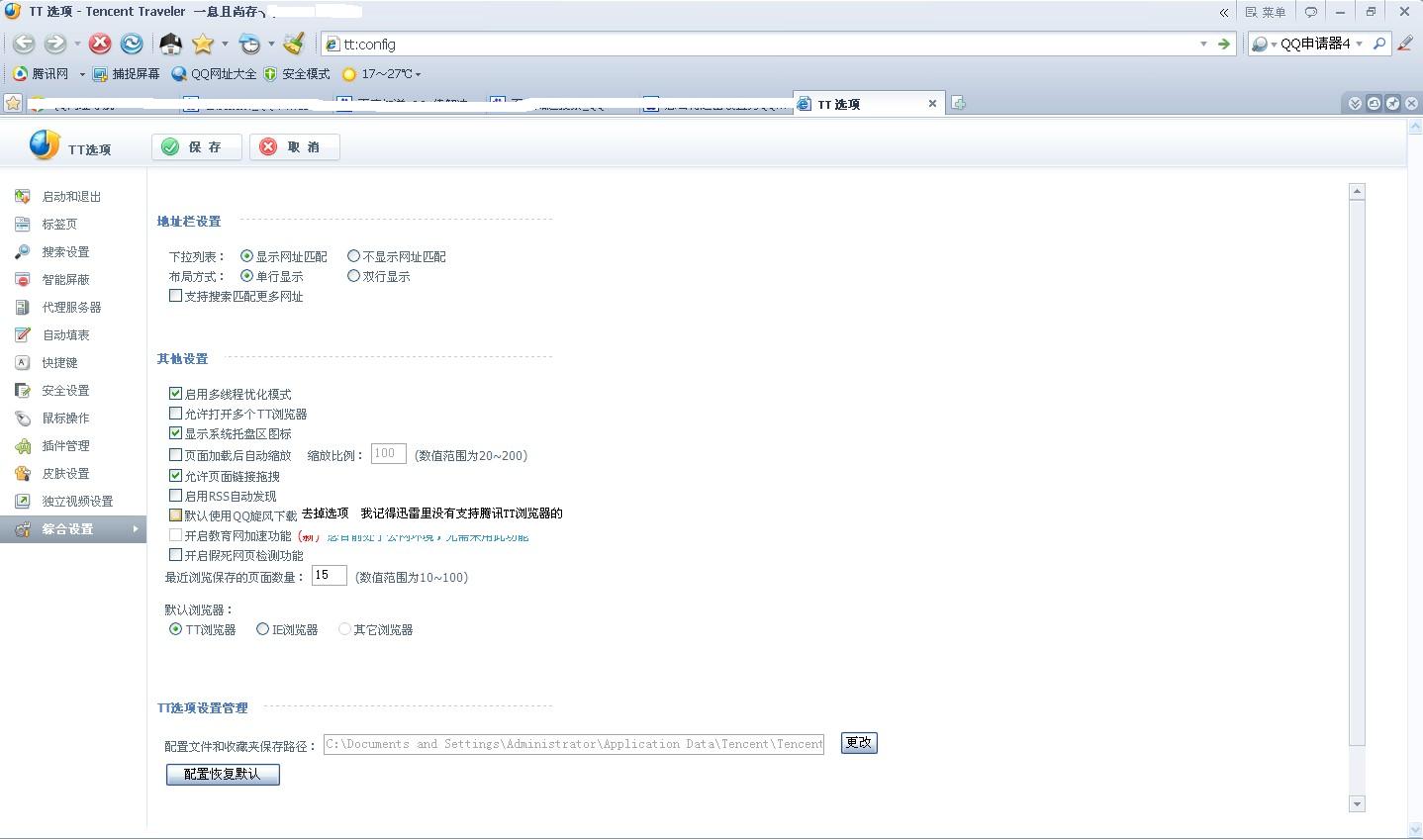
Task: Select 显示网址匹配 radio option
Action: click(x=246, y=256)
